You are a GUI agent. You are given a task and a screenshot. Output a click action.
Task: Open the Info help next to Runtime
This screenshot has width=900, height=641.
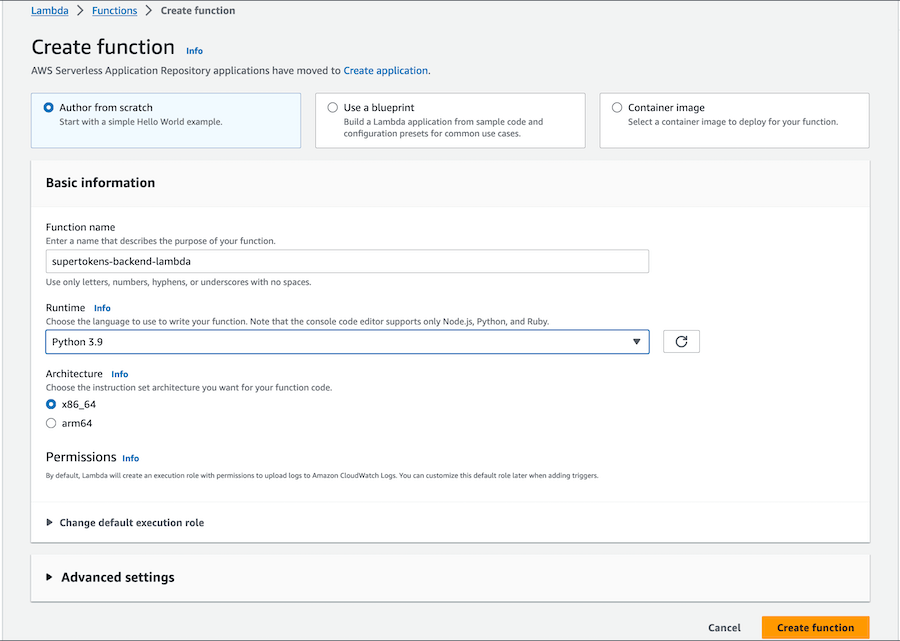pyautogui.click(x=102, y=308)
